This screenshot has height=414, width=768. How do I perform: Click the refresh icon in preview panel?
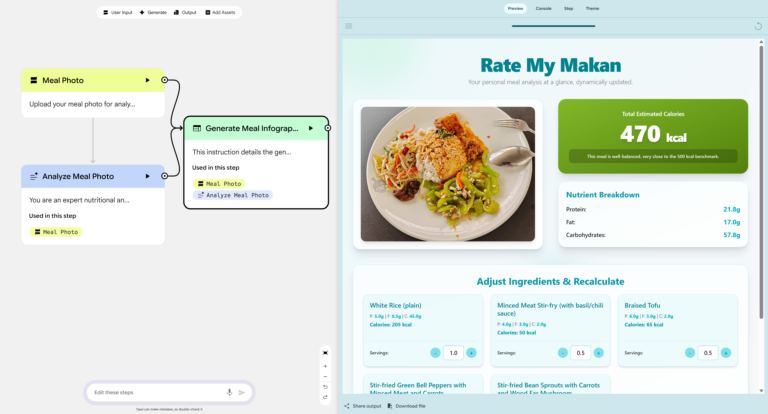(757, 26)
